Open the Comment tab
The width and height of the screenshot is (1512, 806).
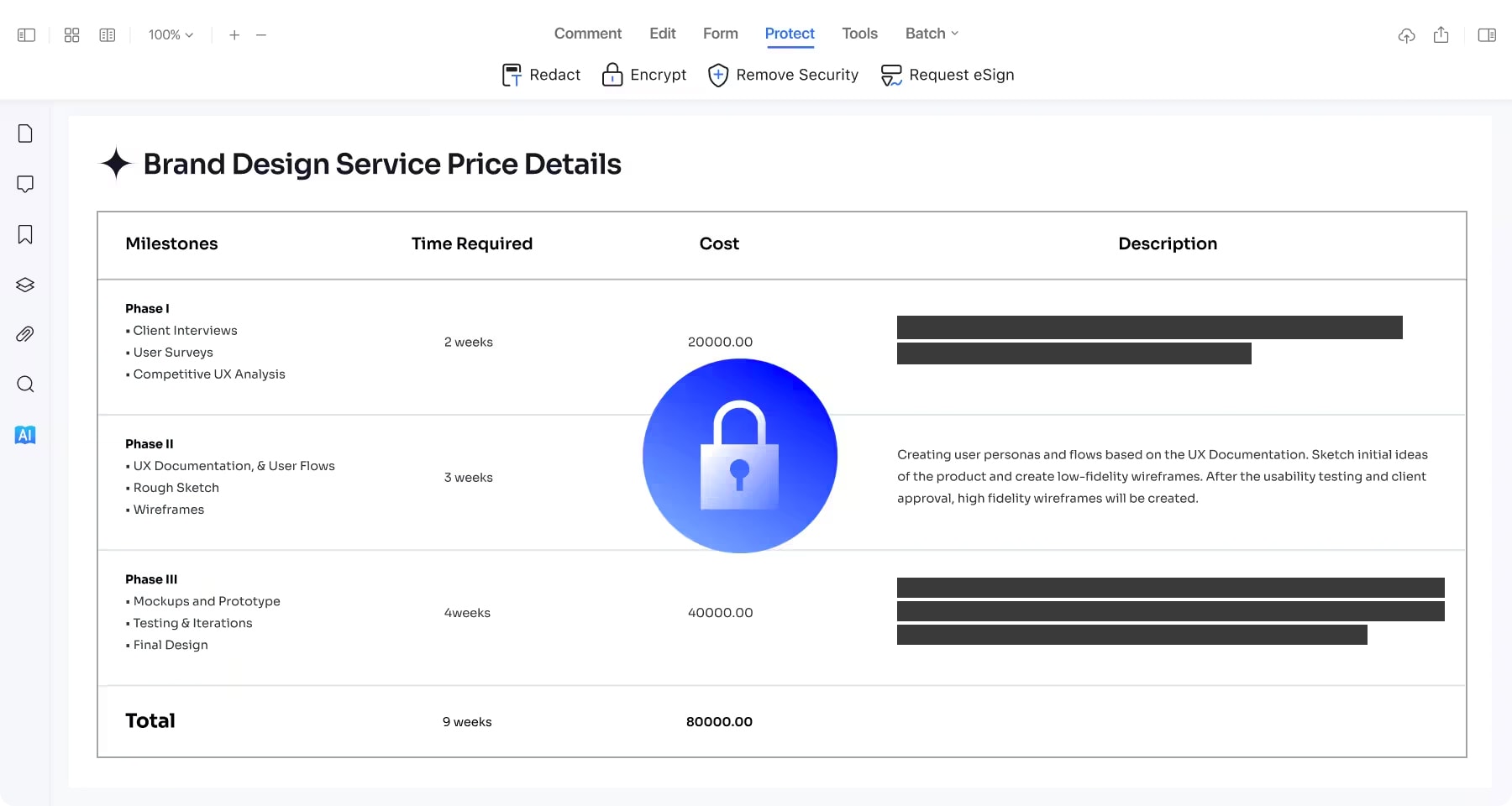coord(588,34)
